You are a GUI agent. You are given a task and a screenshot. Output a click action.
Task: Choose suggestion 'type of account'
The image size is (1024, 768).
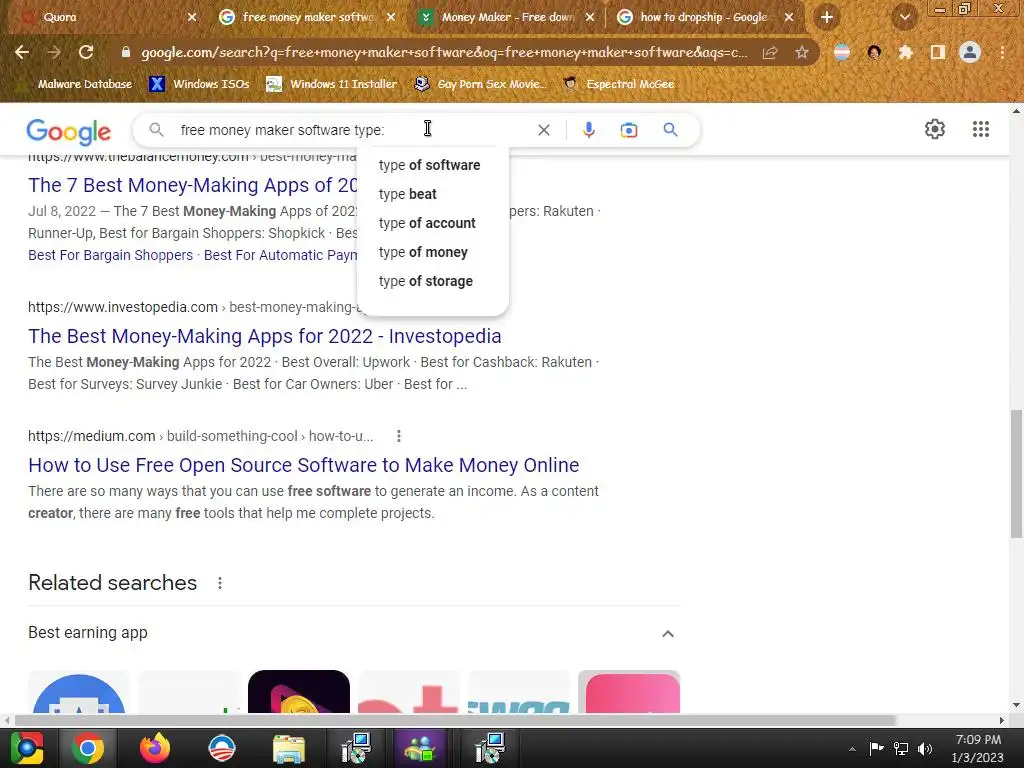point(427,223)
